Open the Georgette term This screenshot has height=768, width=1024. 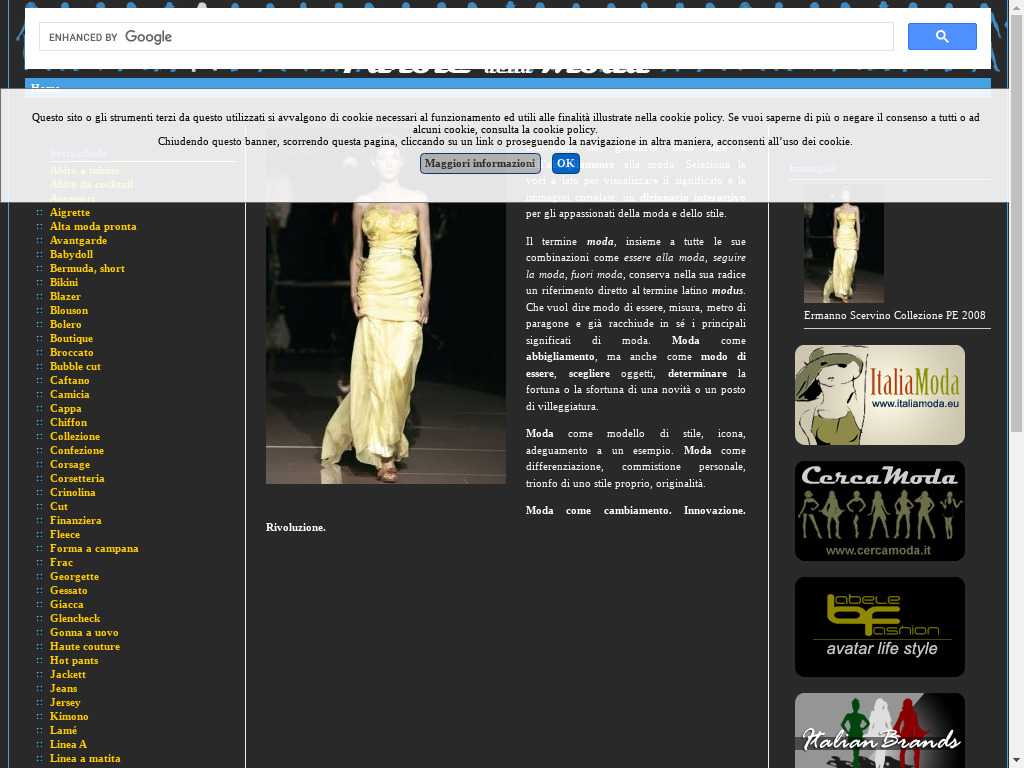point(74,577)
